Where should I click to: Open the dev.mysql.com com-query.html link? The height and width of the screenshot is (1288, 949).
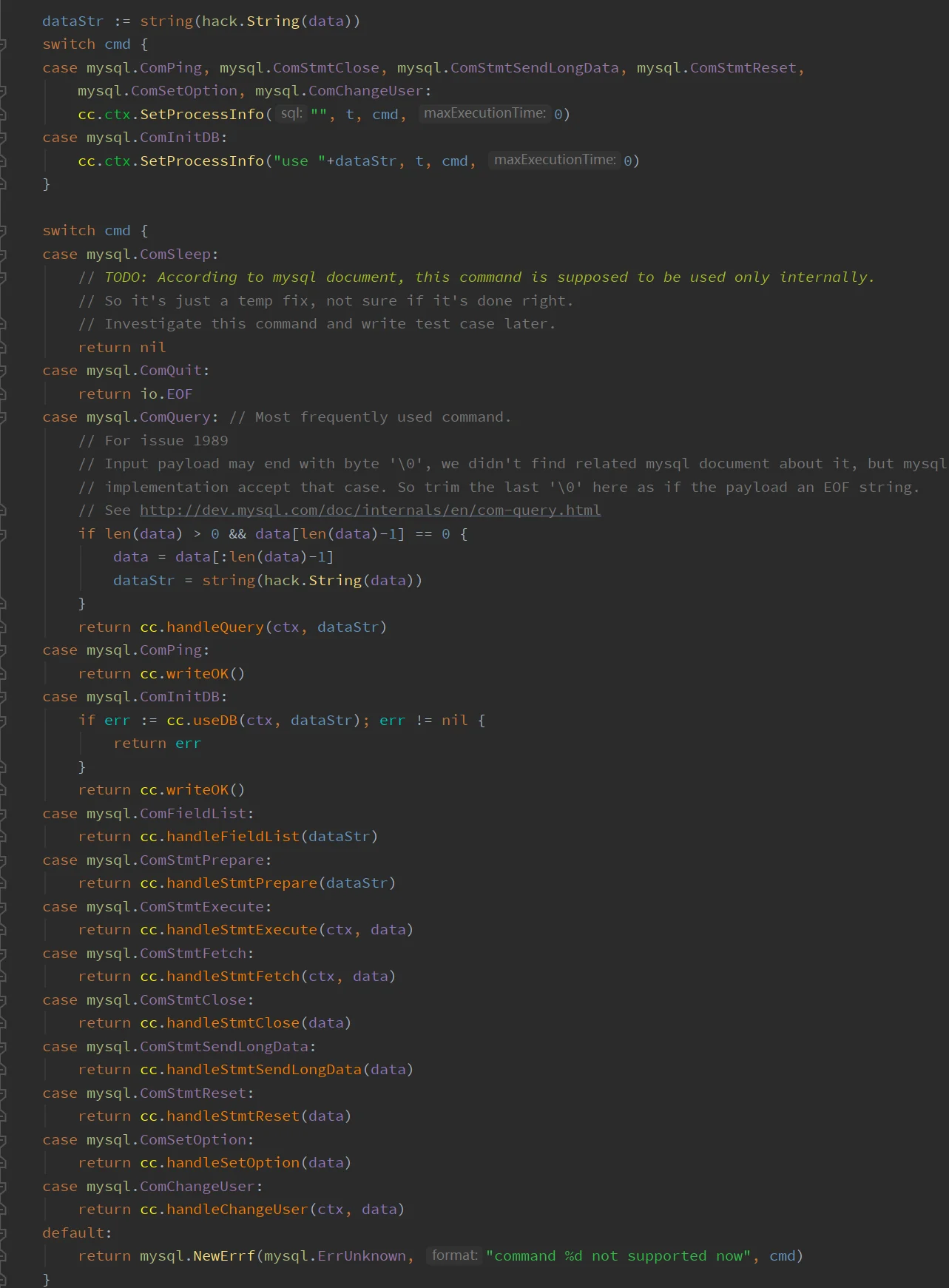370,510
